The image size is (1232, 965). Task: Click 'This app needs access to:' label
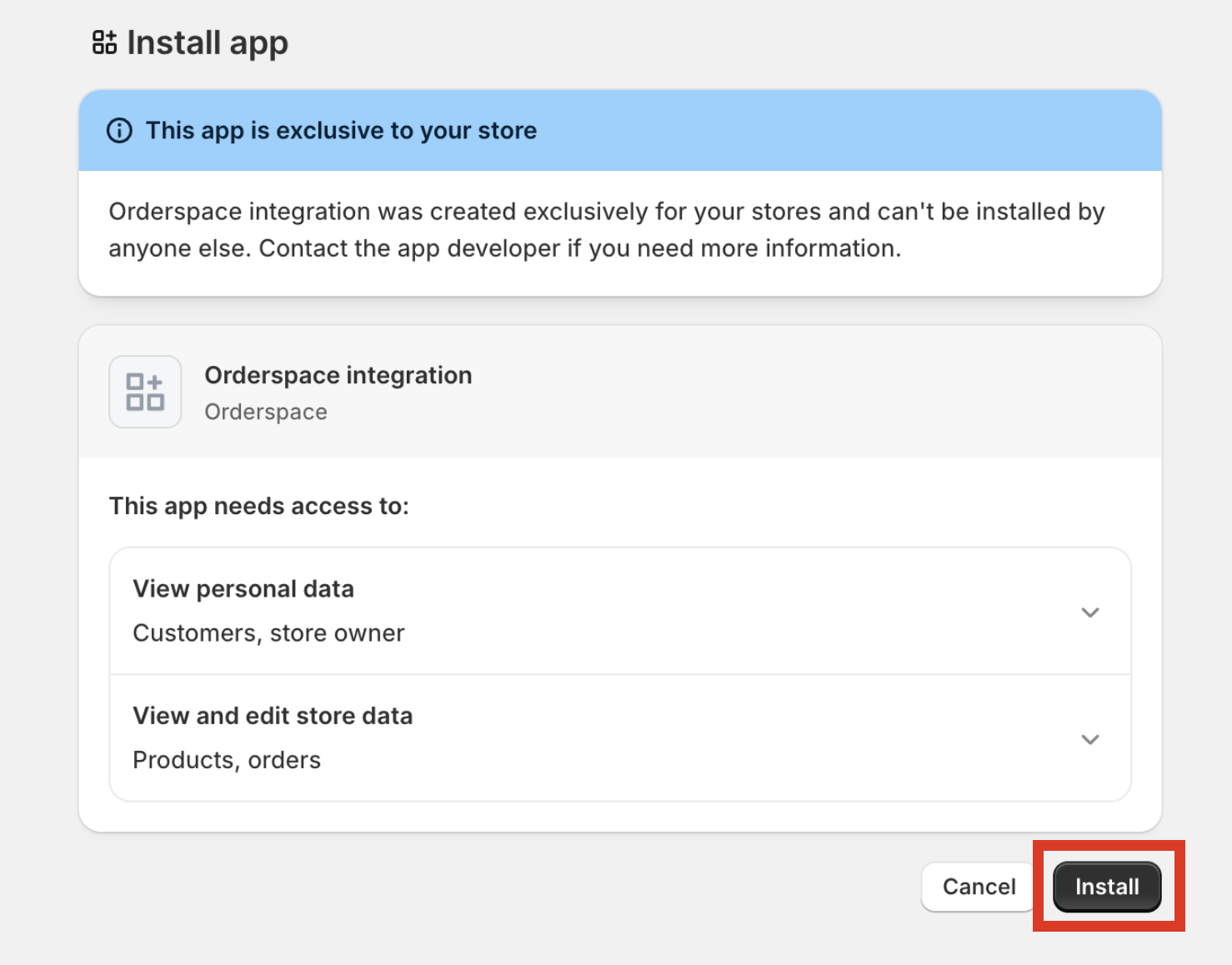259,507
